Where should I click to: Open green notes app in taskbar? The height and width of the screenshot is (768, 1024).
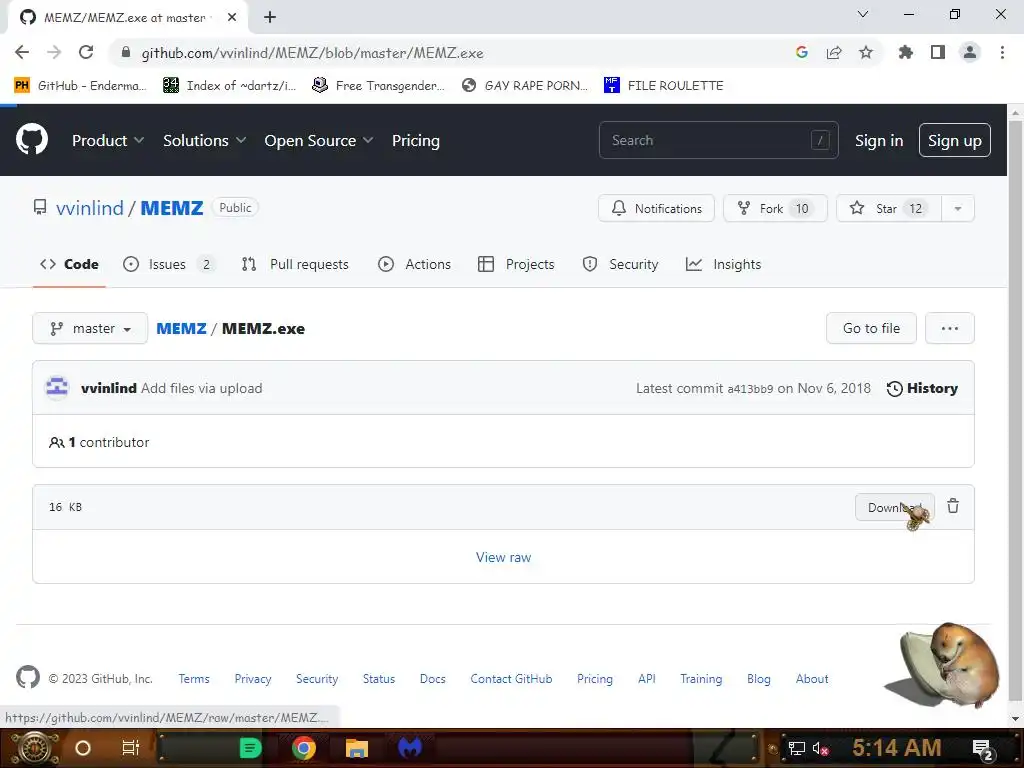tap(250, 748)
